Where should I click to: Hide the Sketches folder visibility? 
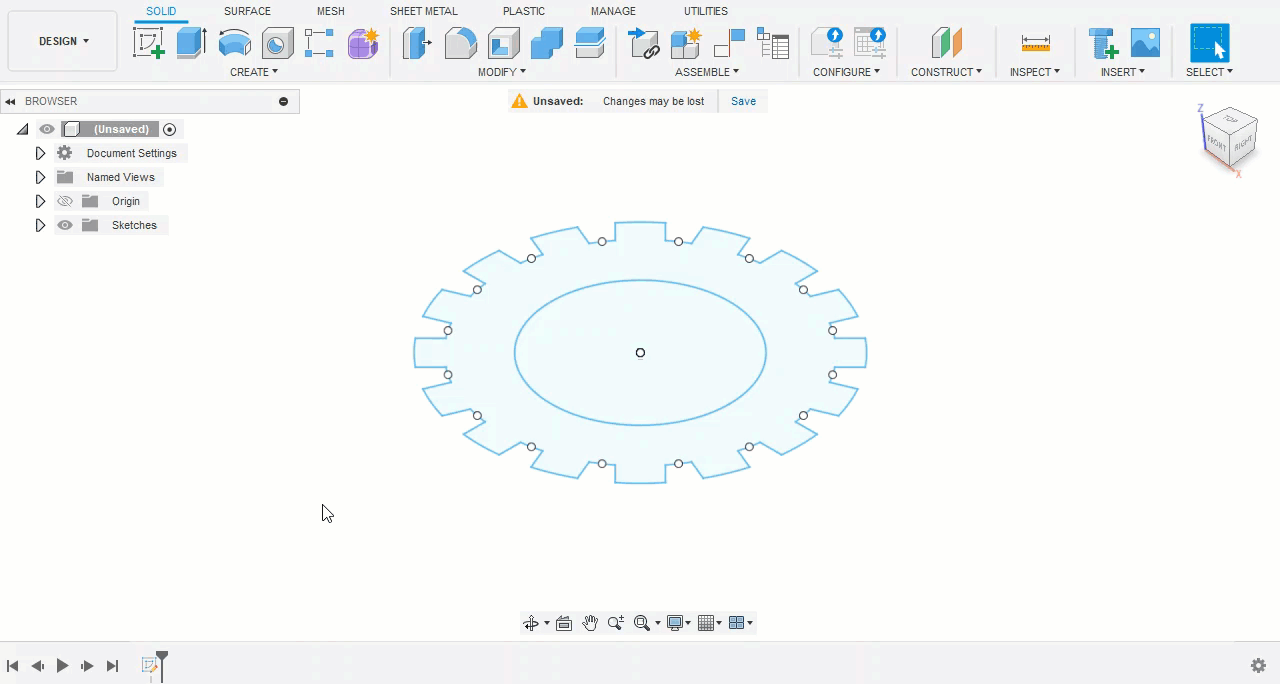coord(65,225)
